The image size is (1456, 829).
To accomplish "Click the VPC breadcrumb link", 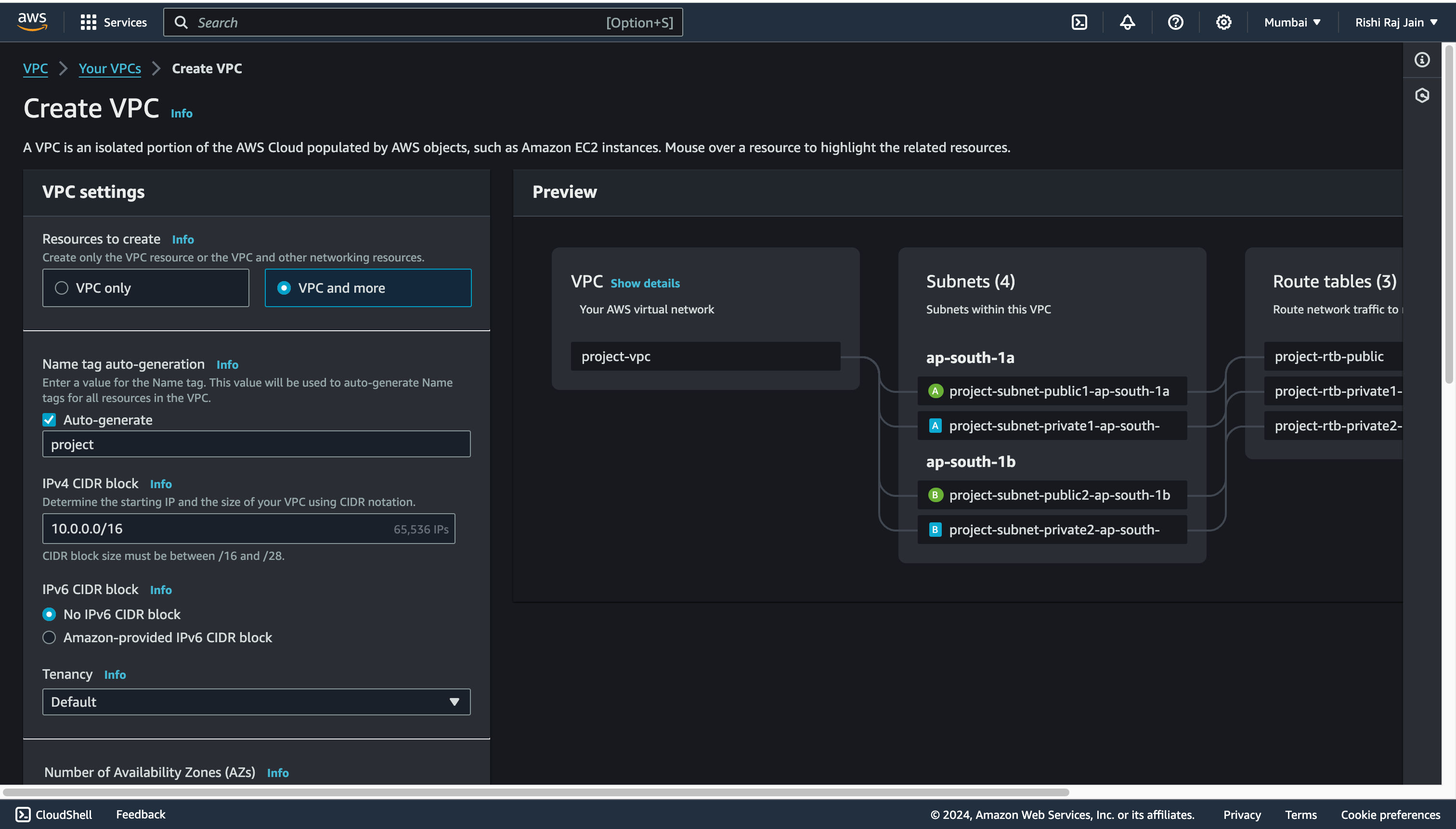I will [35, 68].
